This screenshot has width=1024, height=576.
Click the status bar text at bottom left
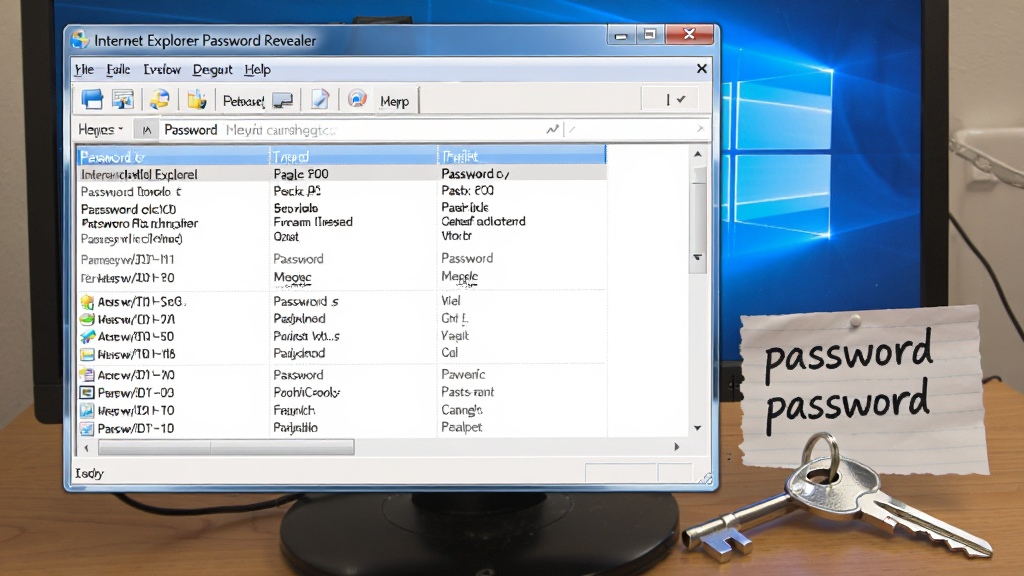pos(89,473)
